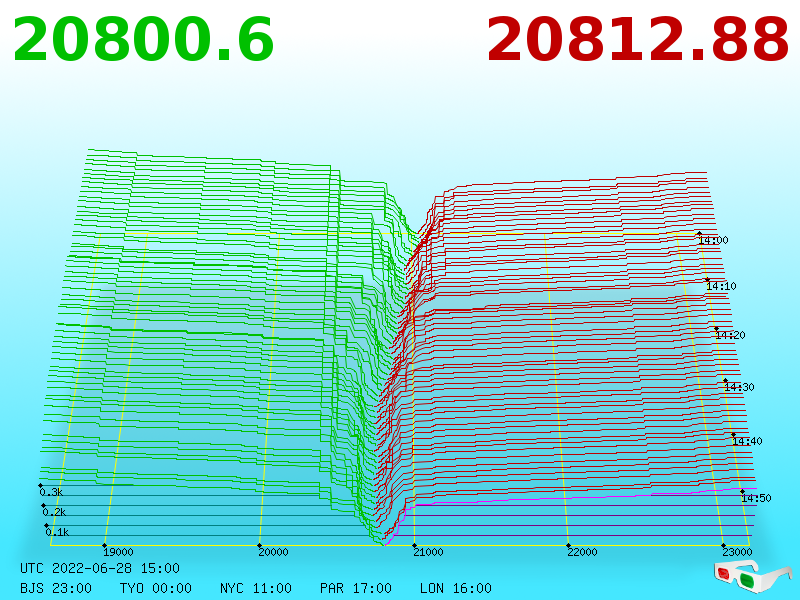This screenshot has height=600, width=800.
Task: Click the TYO 00:00 time
Action: [156, 588]
